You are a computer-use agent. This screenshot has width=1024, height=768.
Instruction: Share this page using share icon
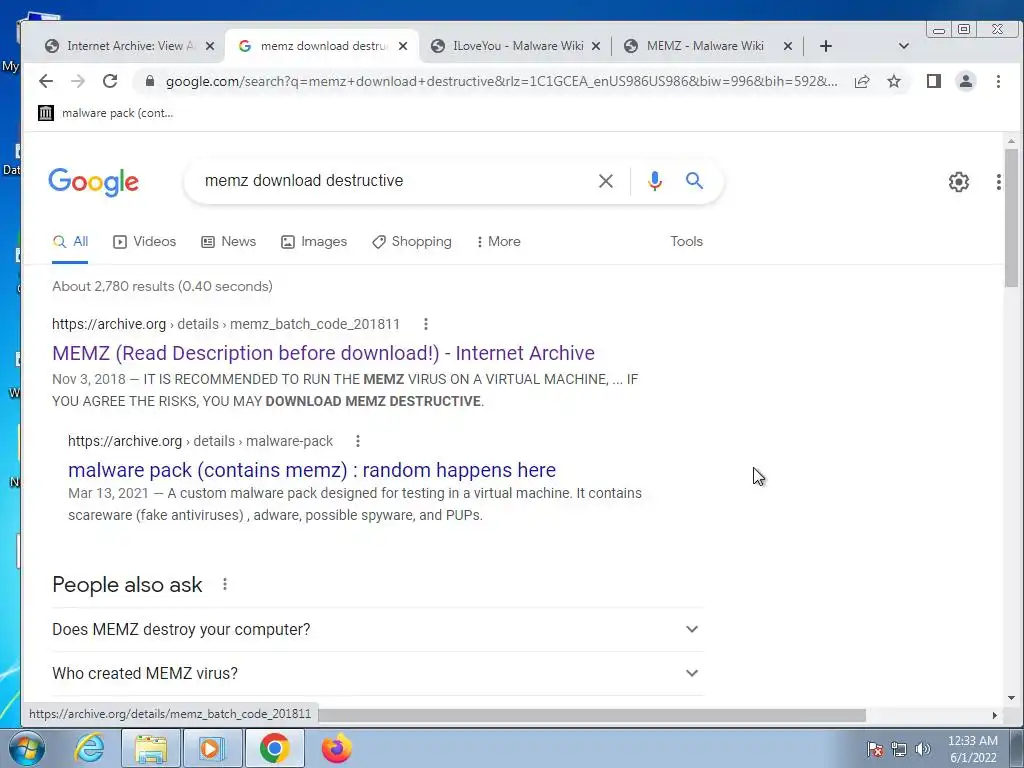862,81
